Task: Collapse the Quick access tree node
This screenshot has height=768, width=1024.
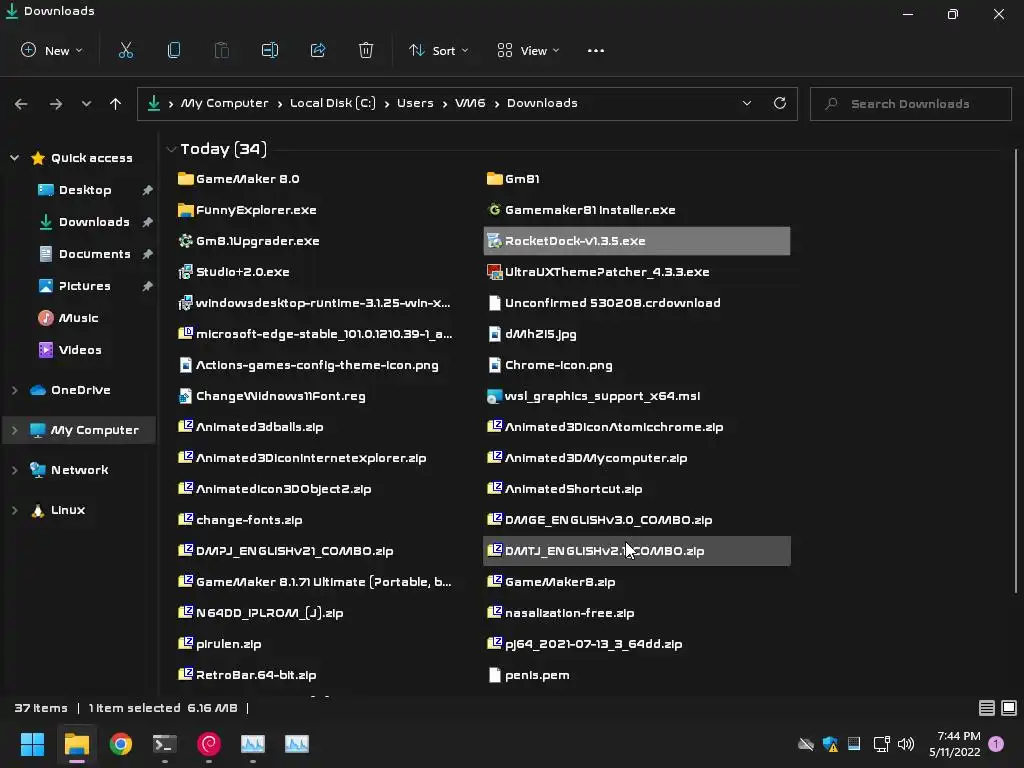Action: click(14, 158)
